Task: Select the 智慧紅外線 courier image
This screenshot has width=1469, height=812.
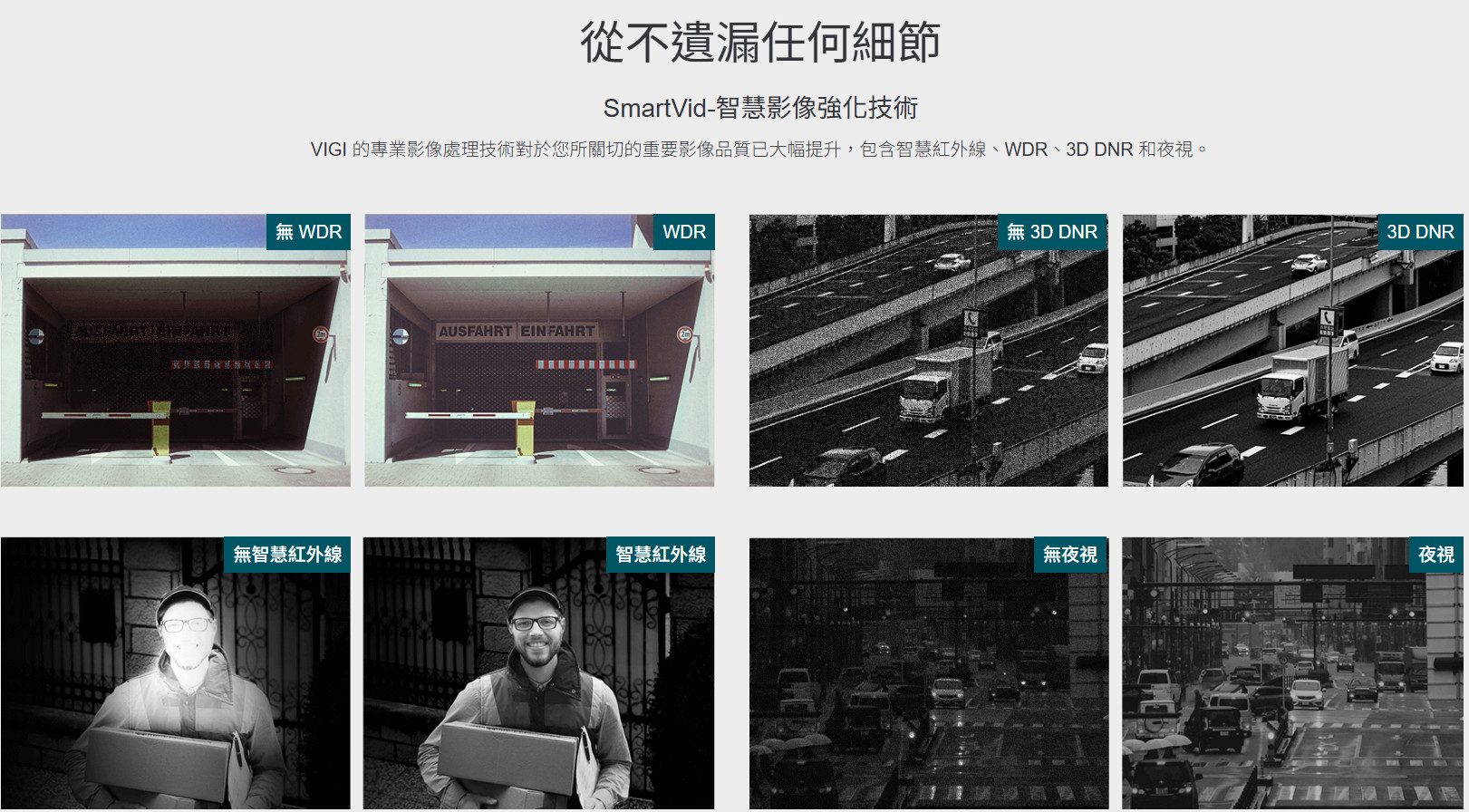Action: (539, 673)
